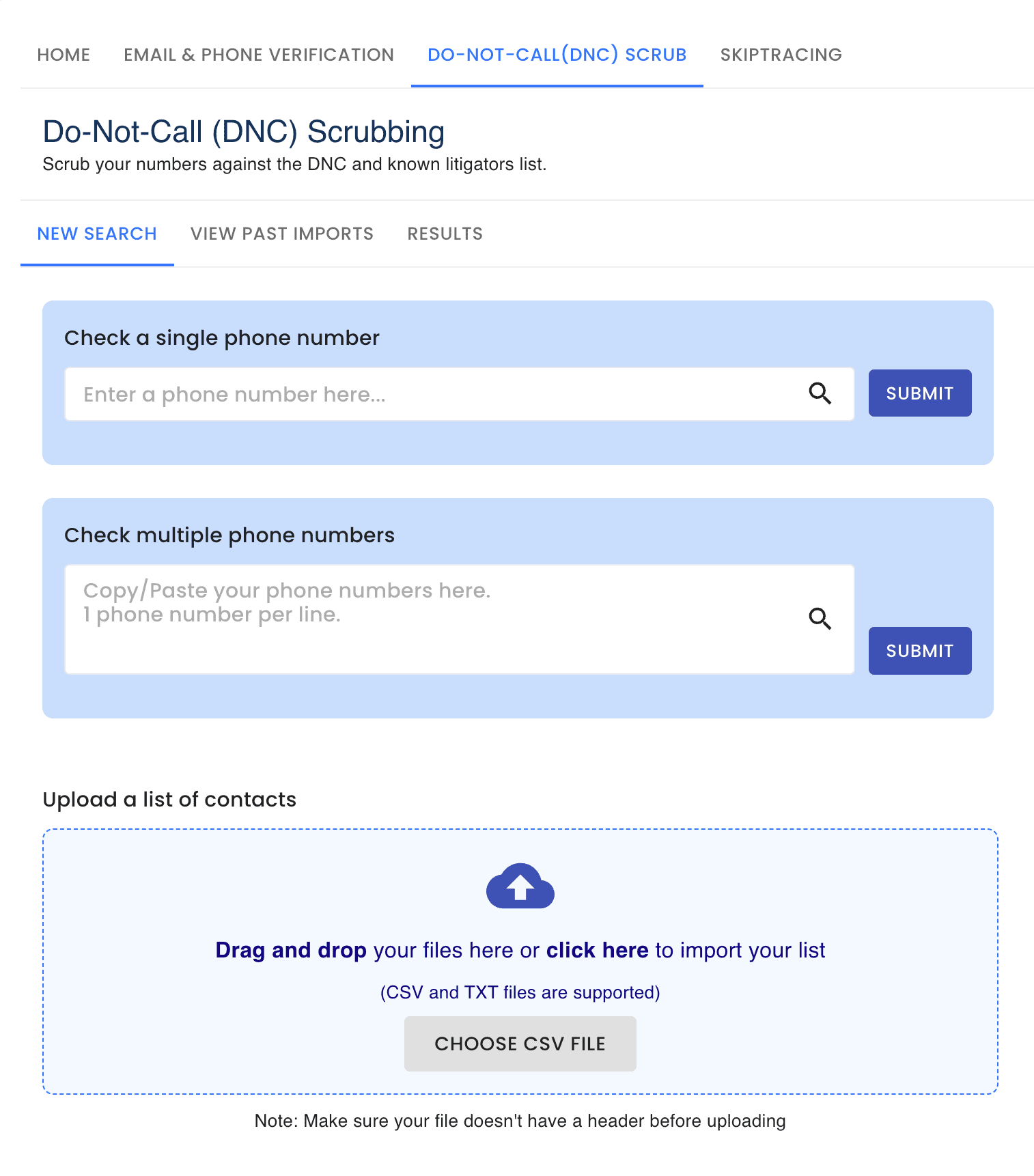Click the "Check a single phone number" label
The image size is (1034, 1176).
tap(222, 338)
